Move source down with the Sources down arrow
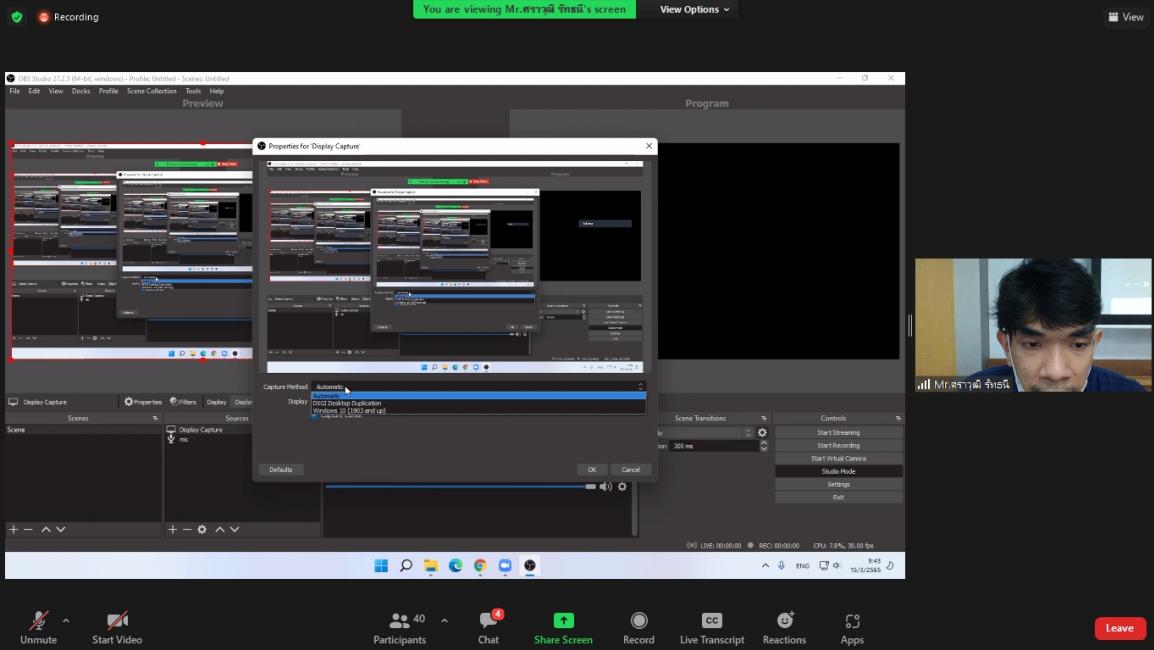Image resolution: width=1154 pixels, height=650 pixels. 235,529
